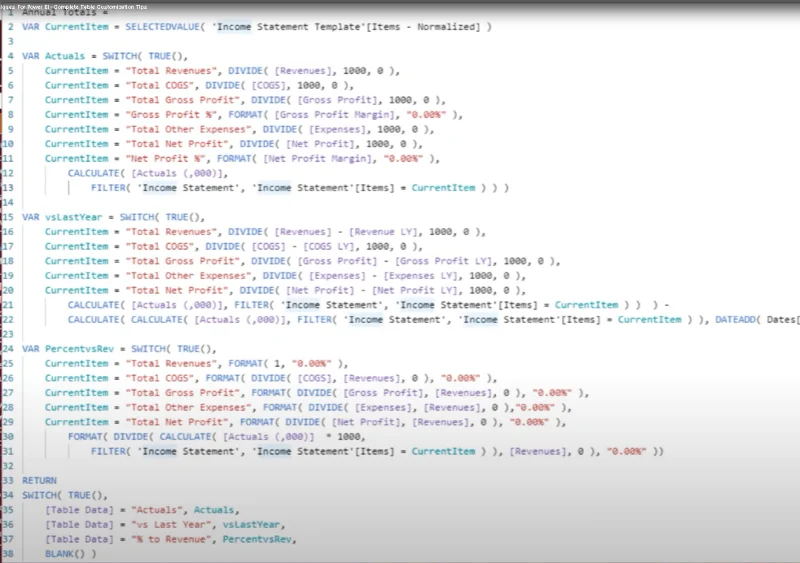The height and width of the screenshot is (563, 800).
Task: Click "Total Net Profit" string on line 10
Action: [177, 144]
